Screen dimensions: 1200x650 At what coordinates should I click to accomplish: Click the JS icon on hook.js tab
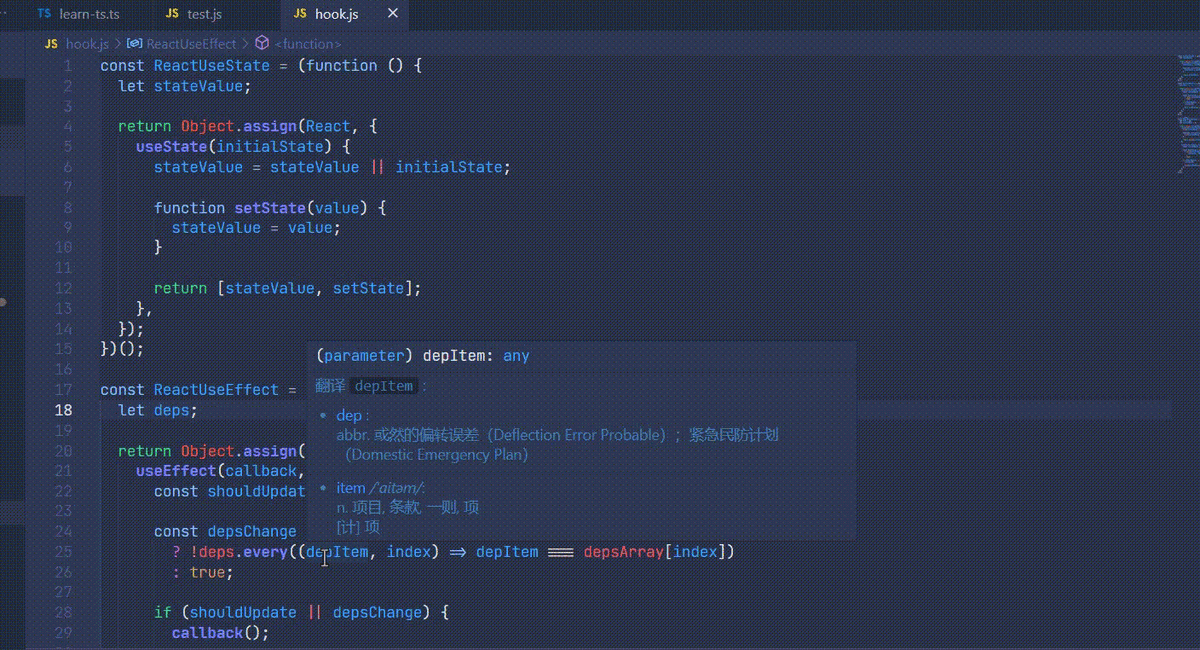(x=300, y=14)
